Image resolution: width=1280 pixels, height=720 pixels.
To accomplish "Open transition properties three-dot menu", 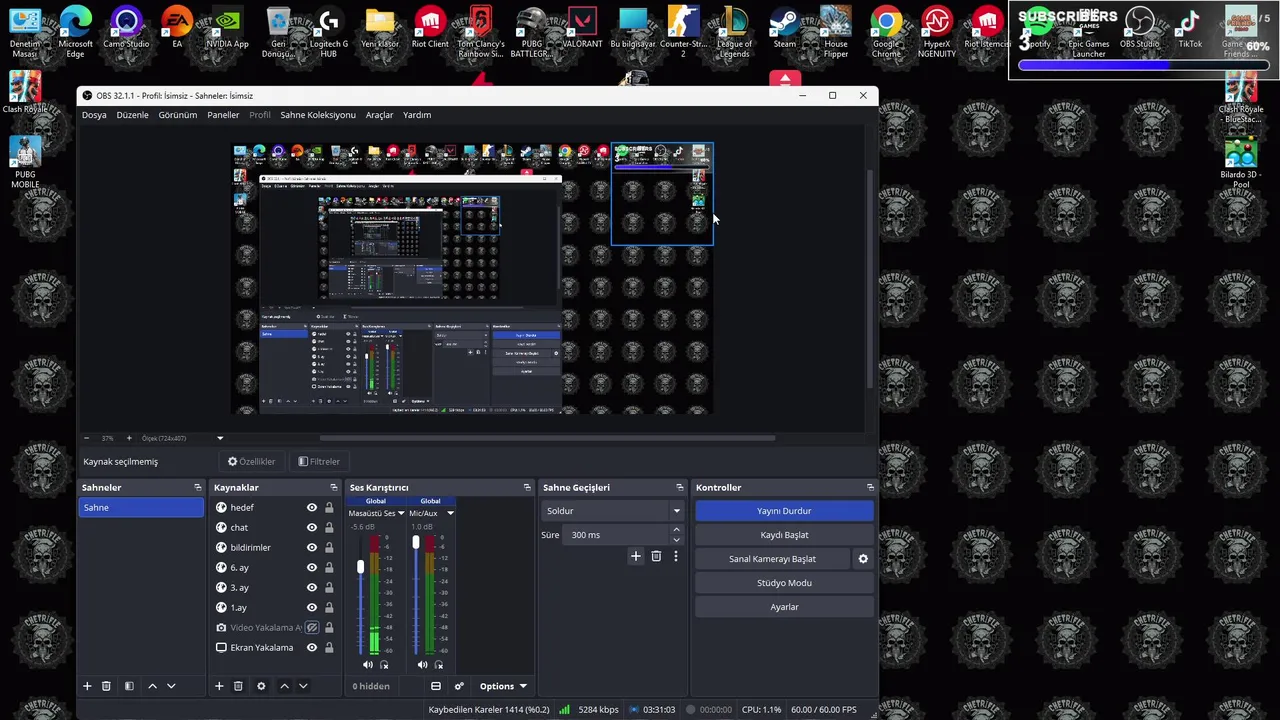I will tap(676, 556).
